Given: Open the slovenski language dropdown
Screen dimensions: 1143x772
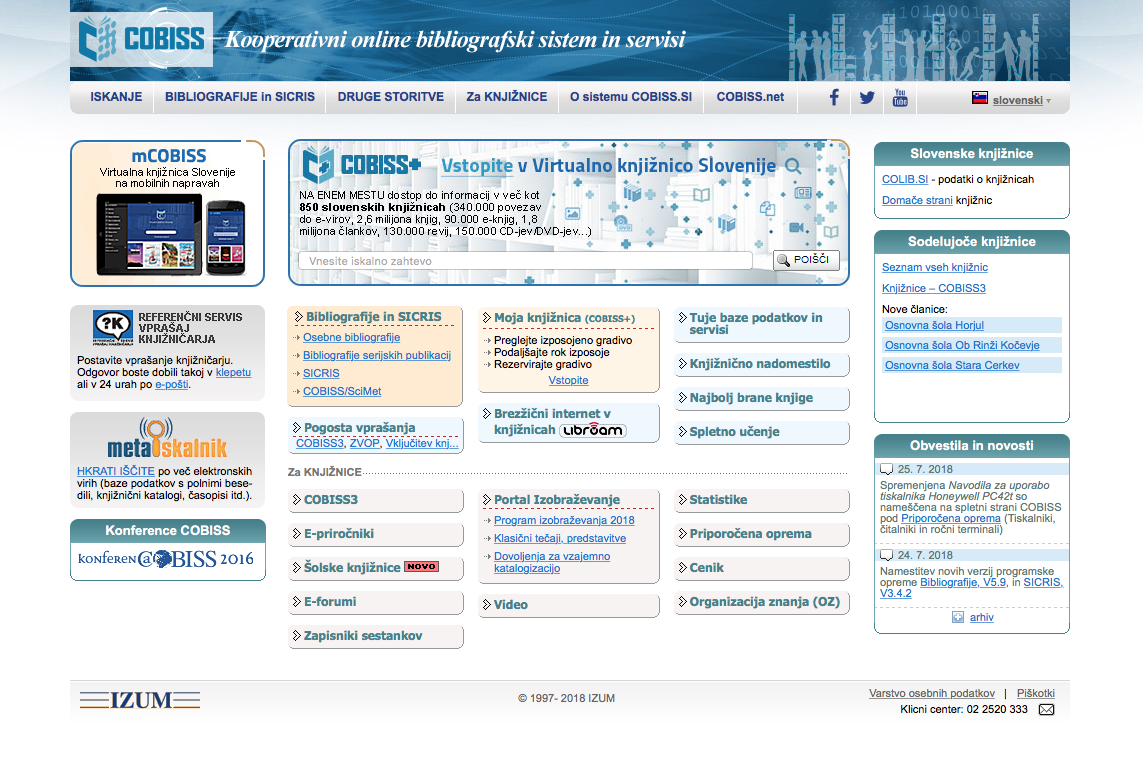Looking at the screenshot, I should (x=1012, y=99).
